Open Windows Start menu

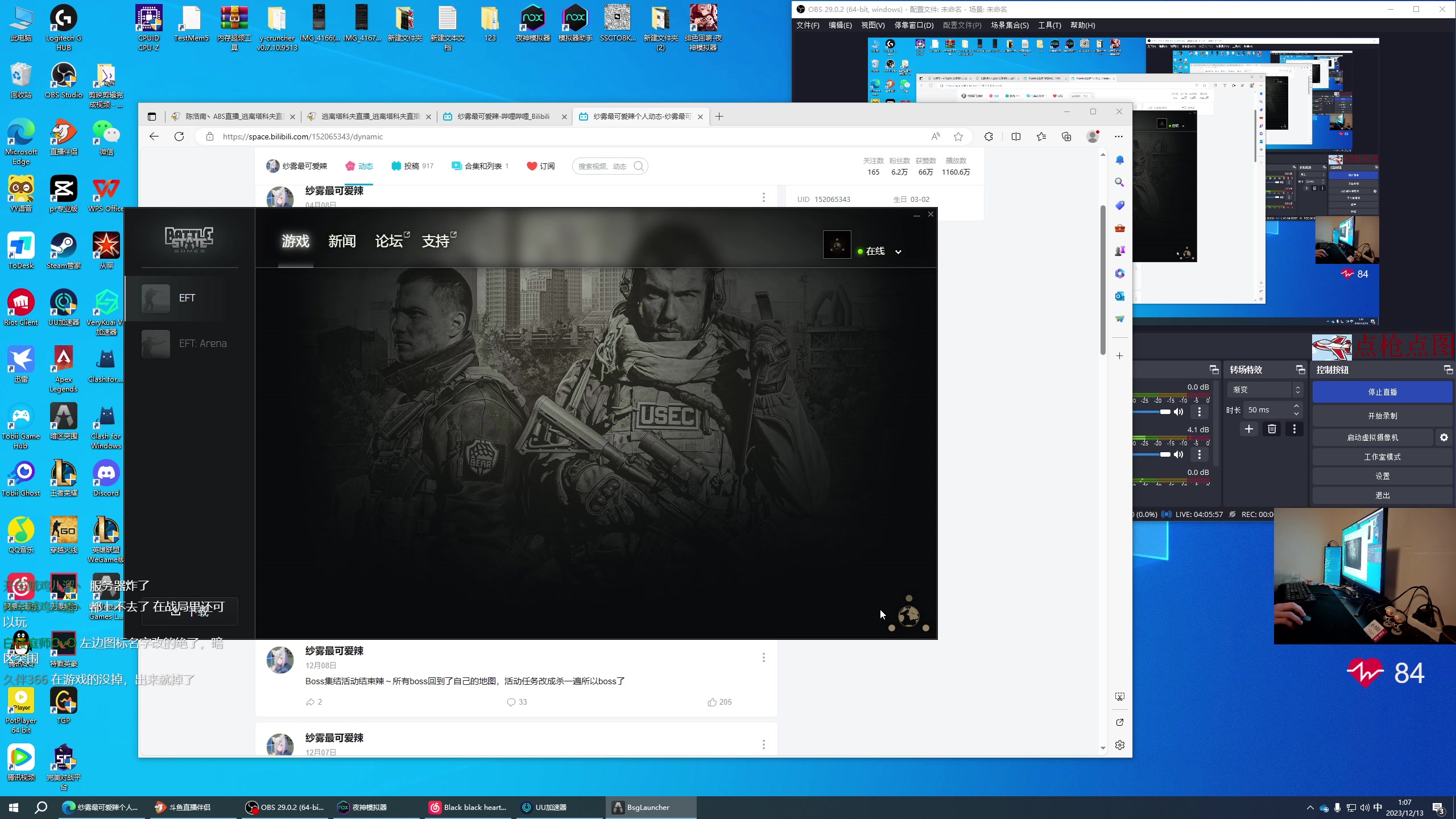(14, 808)
